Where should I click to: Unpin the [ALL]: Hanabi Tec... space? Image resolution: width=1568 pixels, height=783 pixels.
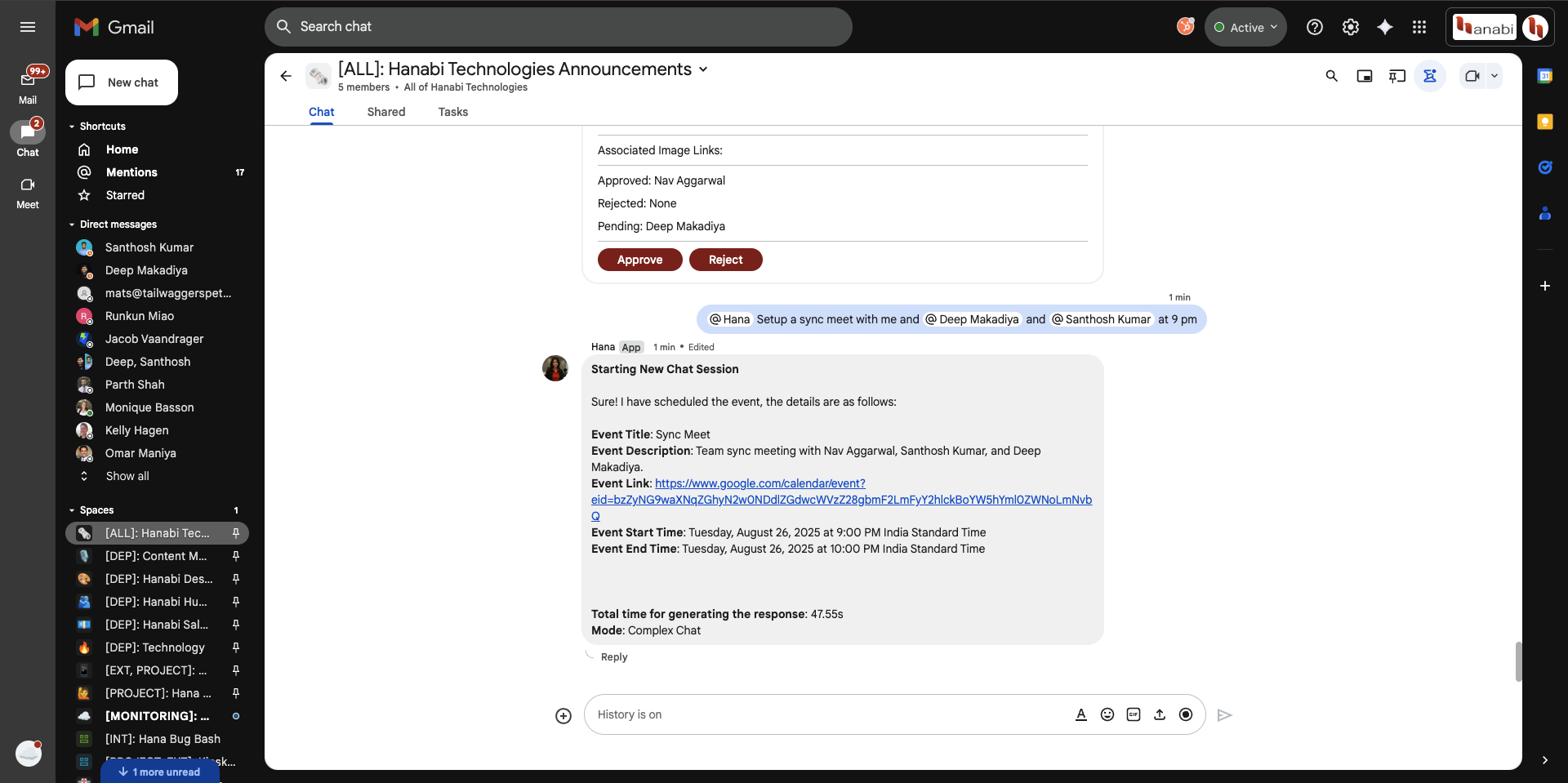(236, 533)
